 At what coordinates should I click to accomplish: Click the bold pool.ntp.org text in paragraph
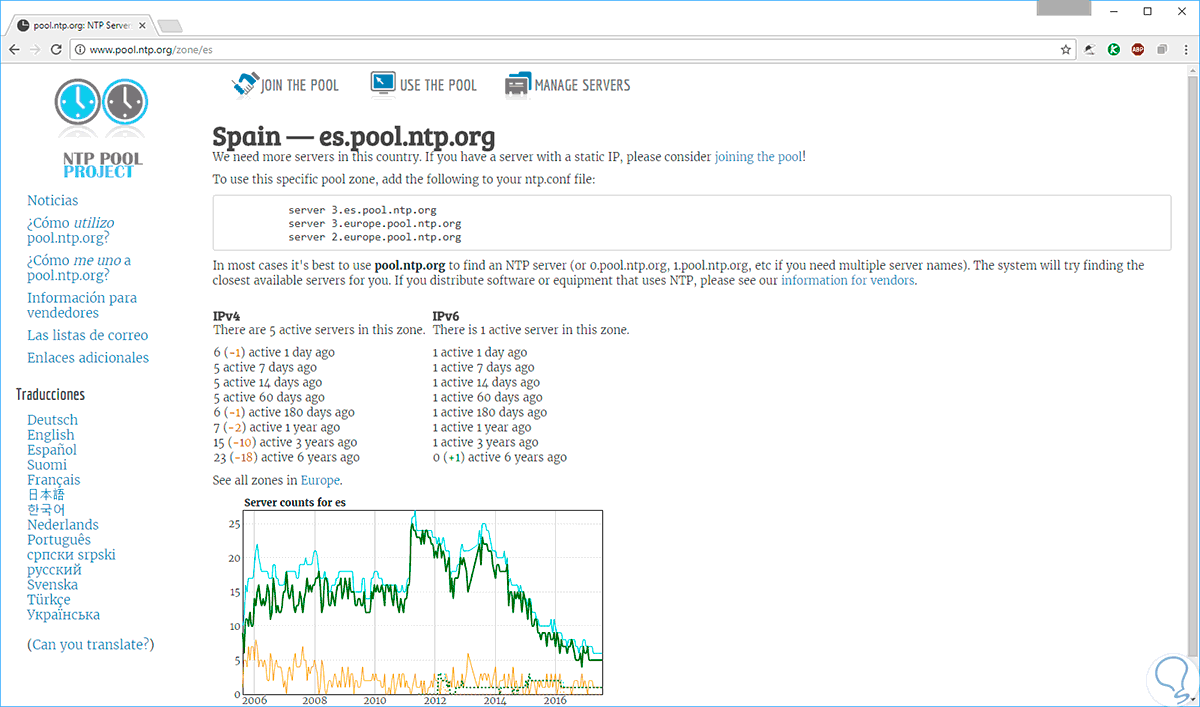tap(410, 266)
